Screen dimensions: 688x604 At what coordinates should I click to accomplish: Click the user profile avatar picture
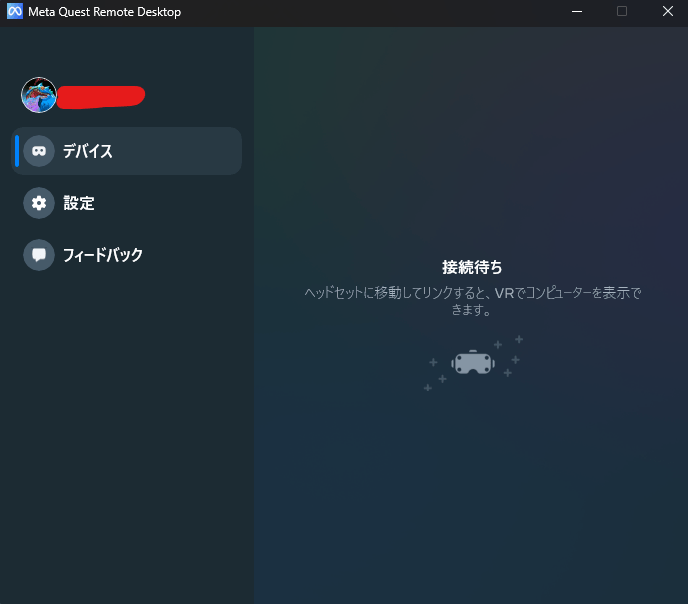pyautogui.click(x=39, y=95)
